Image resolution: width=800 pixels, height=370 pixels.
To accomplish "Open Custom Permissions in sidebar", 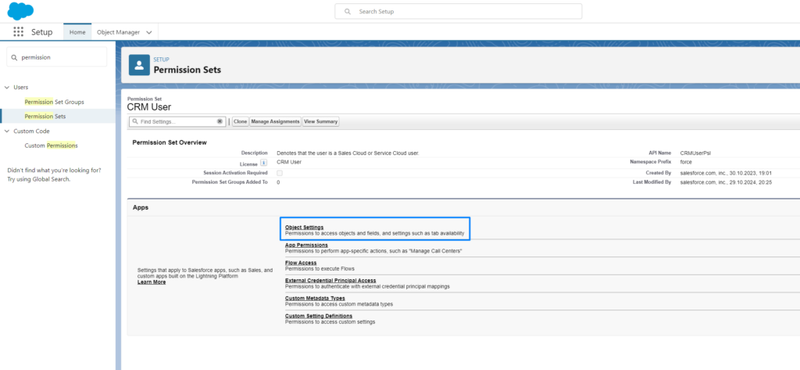I will point(51,145).
